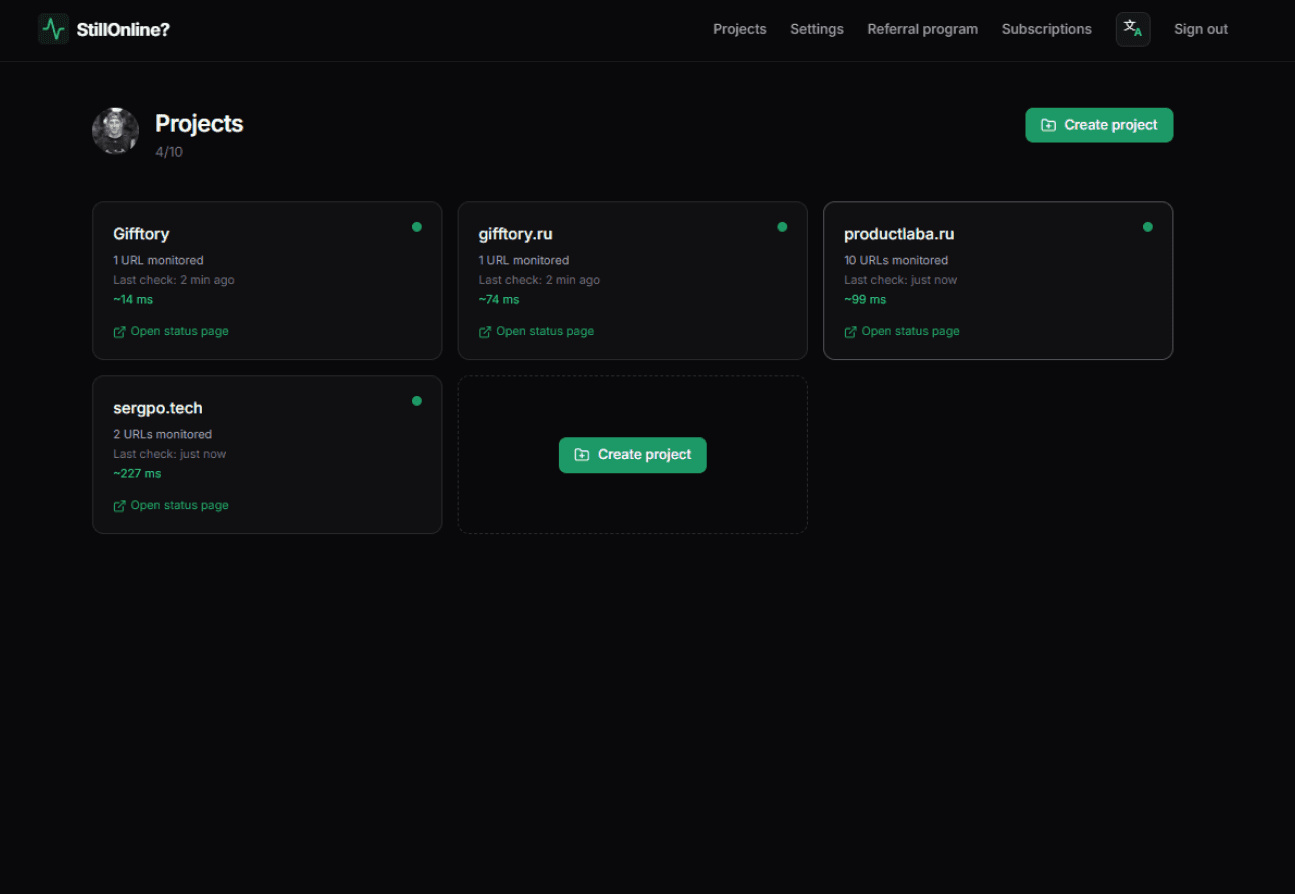The image size is (1295, 894).
Task: Open status page for Gifftory
Action: pos(171,331)
